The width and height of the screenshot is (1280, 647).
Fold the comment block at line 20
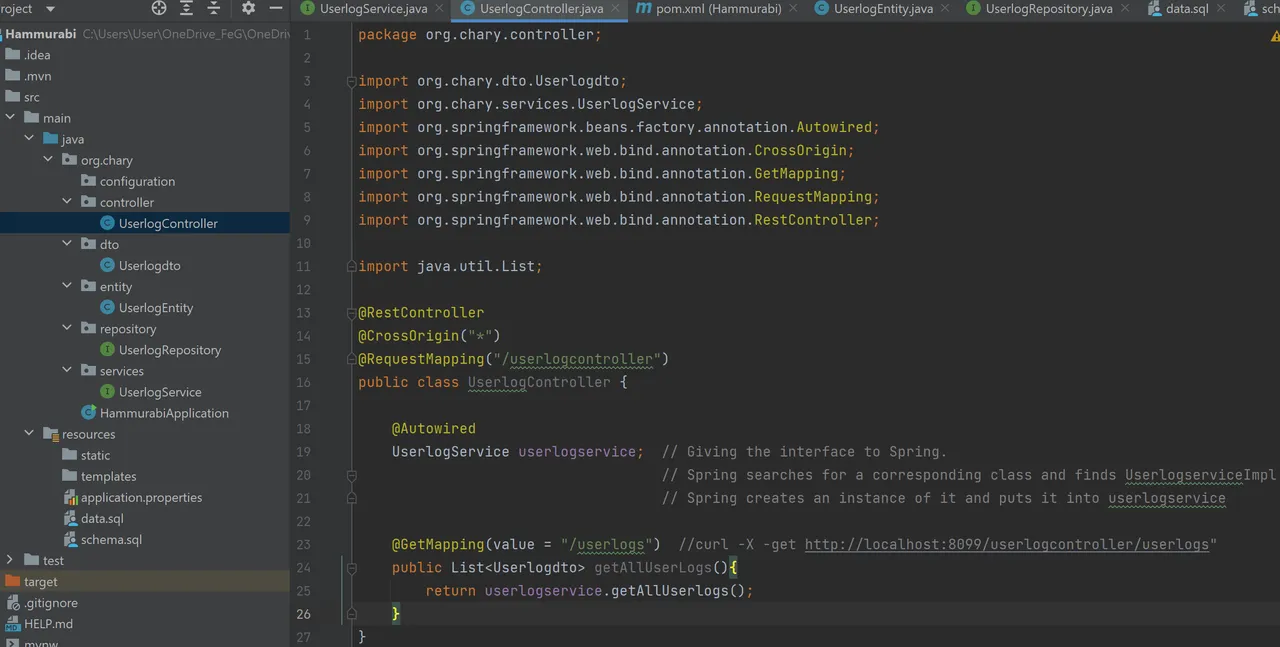coord(351,475)
